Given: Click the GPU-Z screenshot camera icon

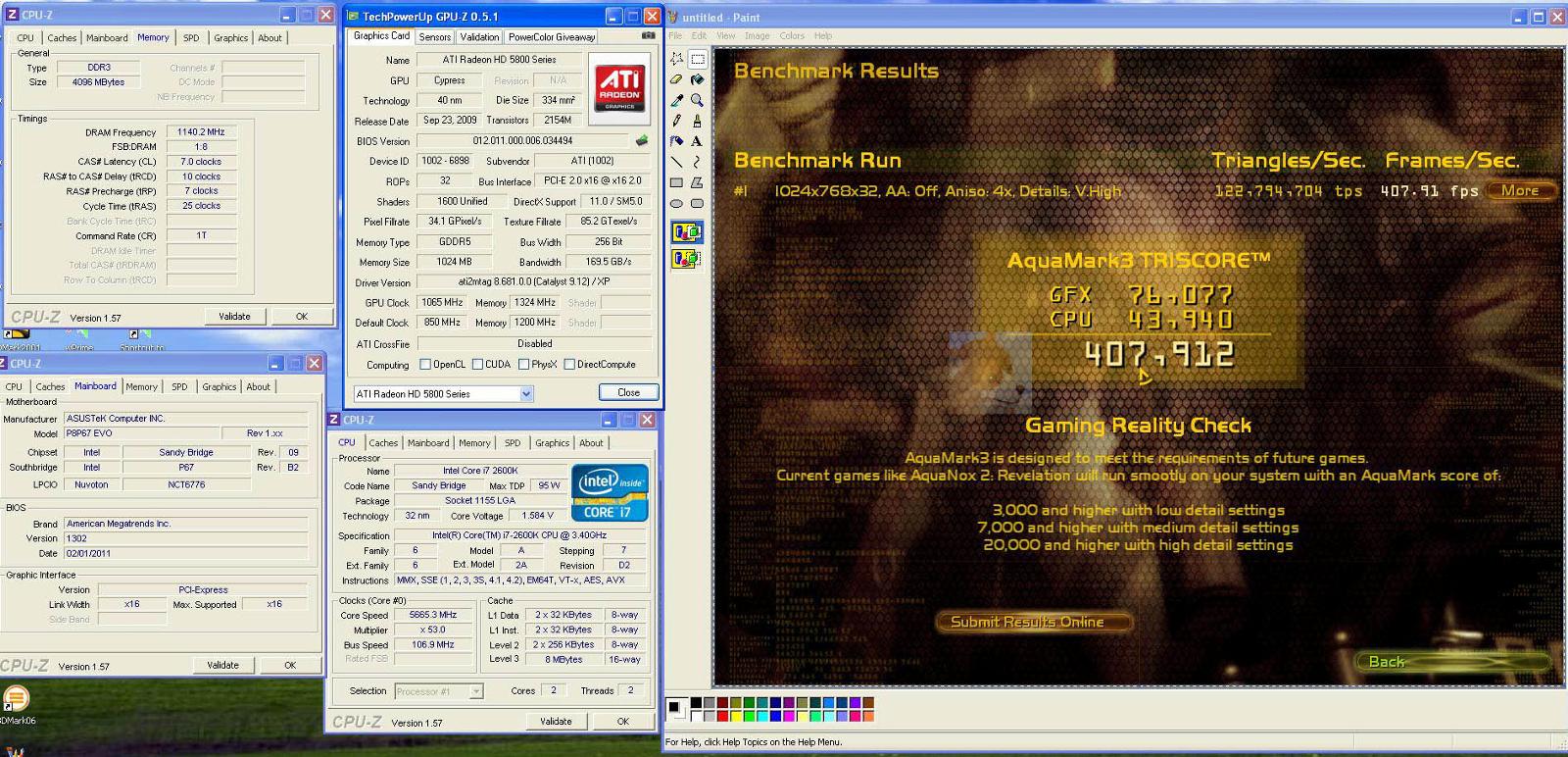Looking at the screenshot, I should [648, 36].
